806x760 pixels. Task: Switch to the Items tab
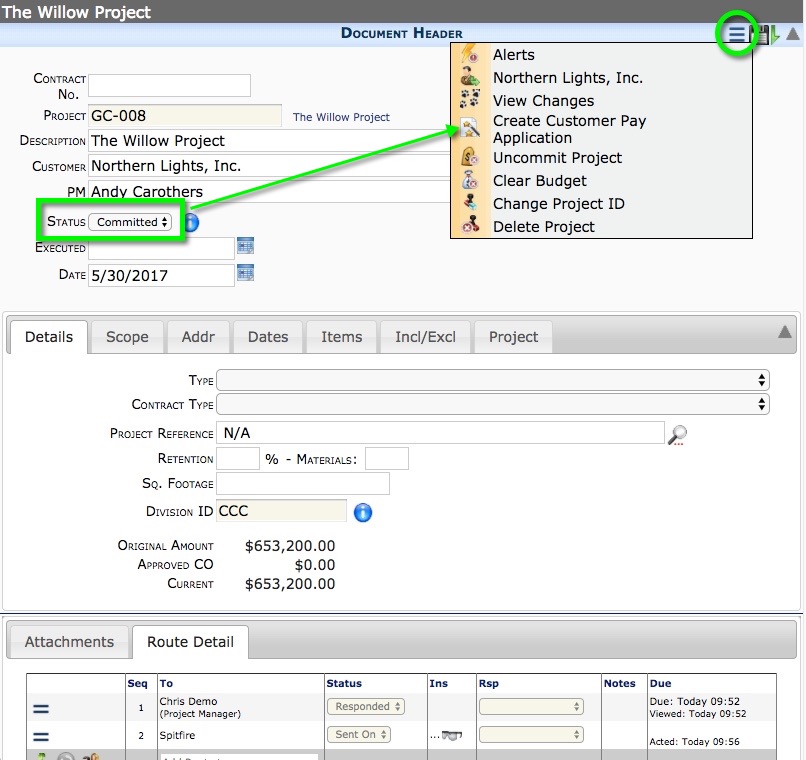[x=341, y=337]
